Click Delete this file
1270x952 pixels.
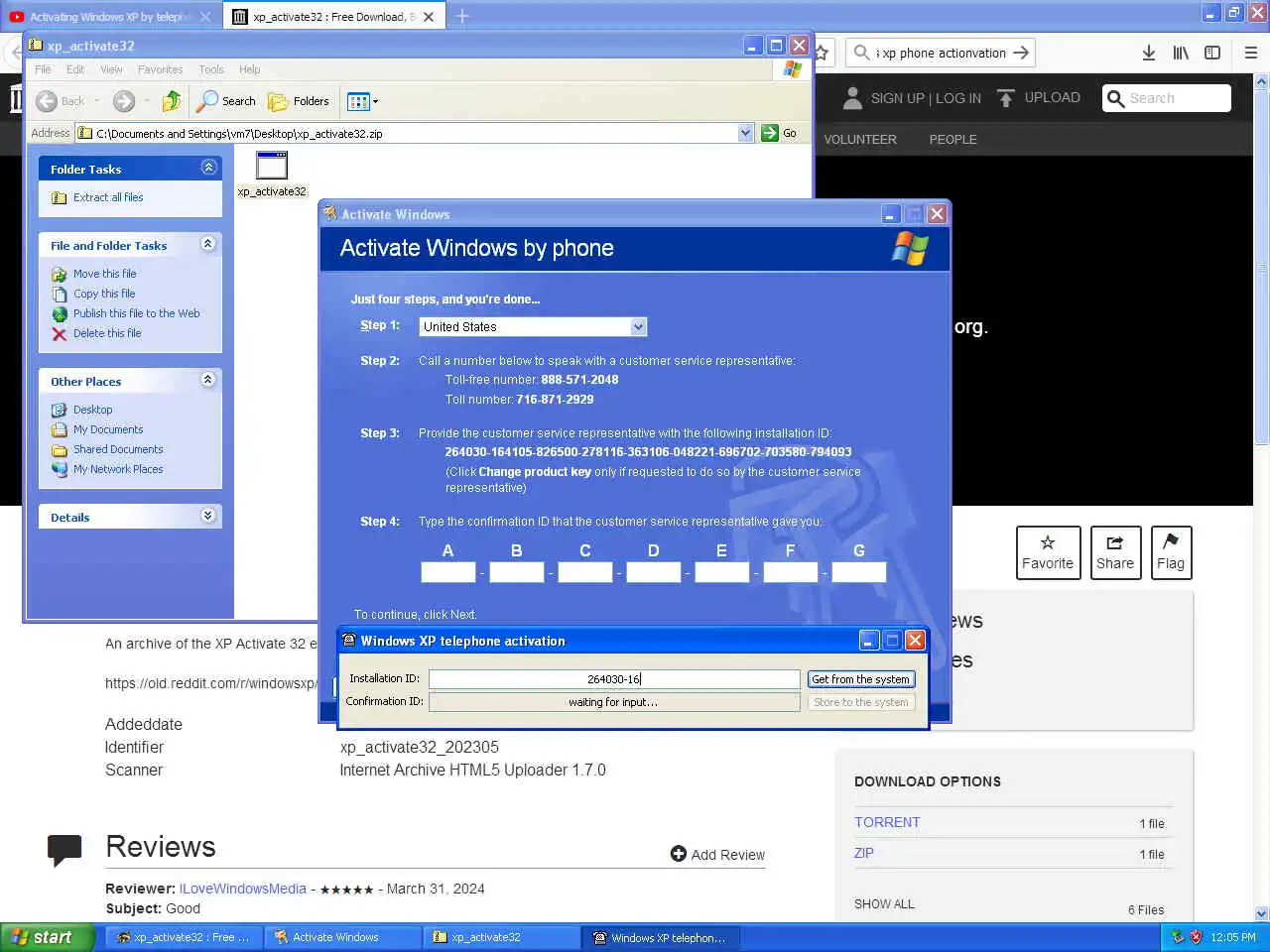click(x=107, y=333)
